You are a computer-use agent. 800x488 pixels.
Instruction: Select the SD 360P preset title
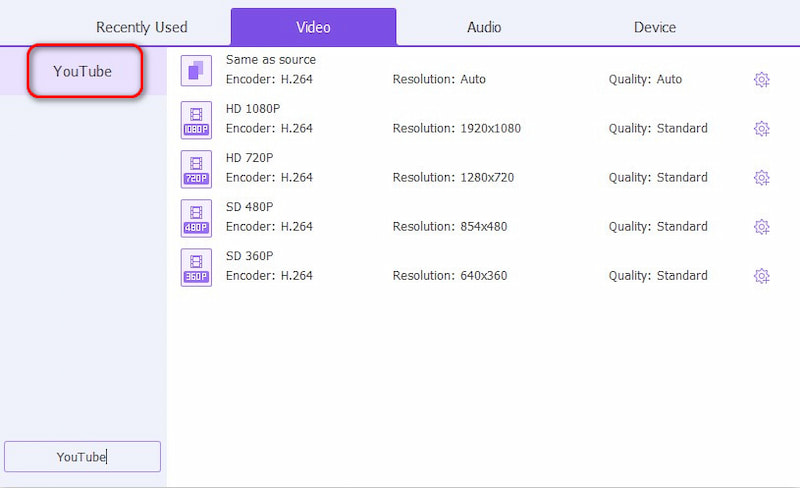pos(249,256)
